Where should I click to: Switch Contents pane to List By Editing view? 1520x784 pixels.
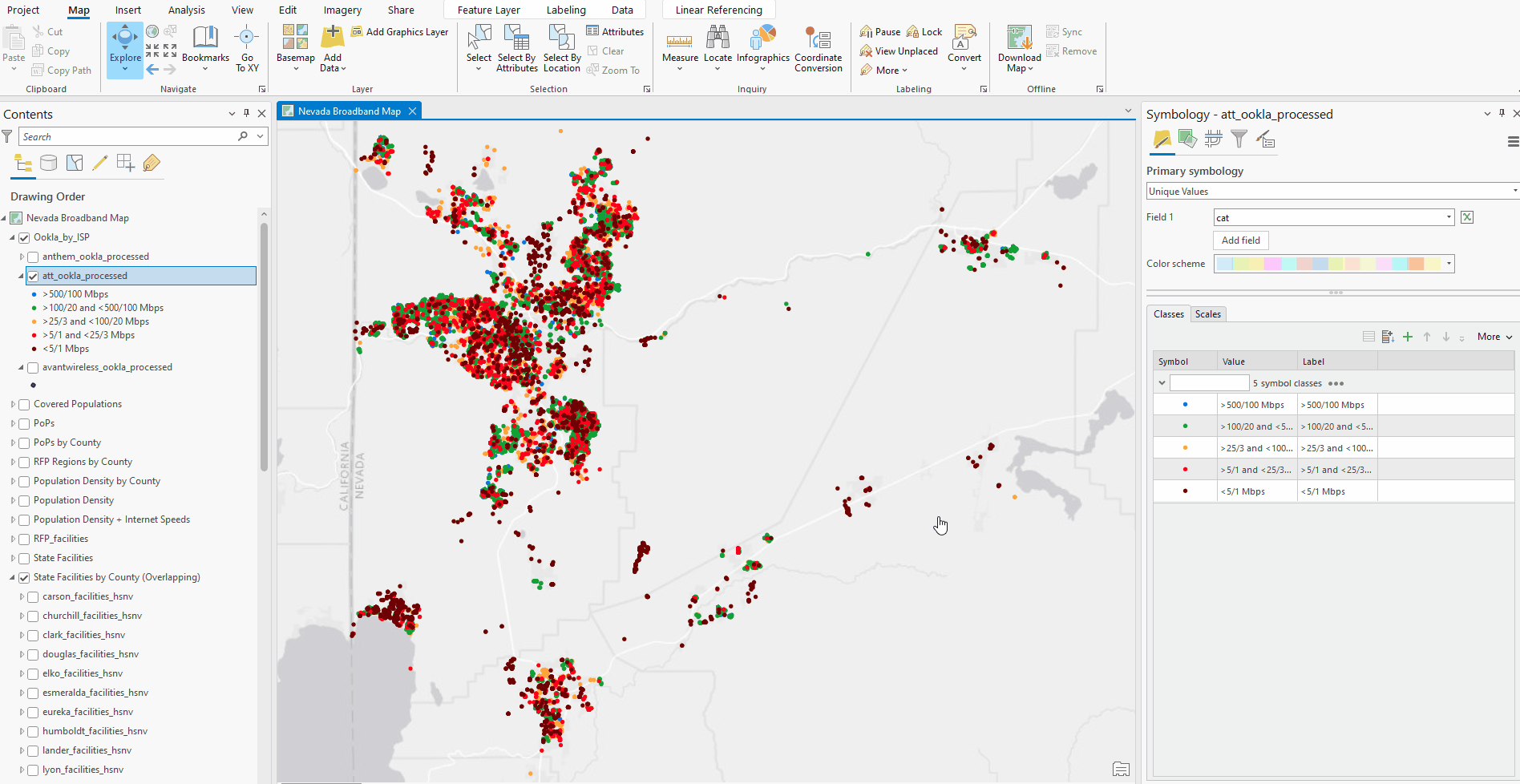(x=99, y=163)
